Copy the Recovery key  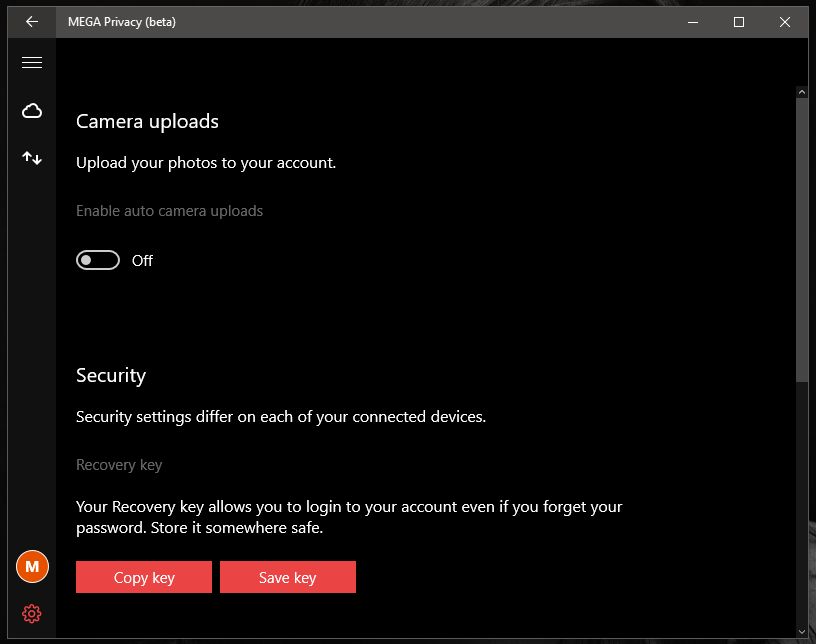[144, 577]
